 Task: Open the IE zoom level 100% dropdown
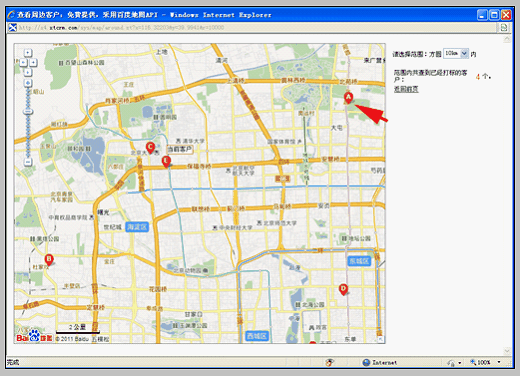(485, 362)
